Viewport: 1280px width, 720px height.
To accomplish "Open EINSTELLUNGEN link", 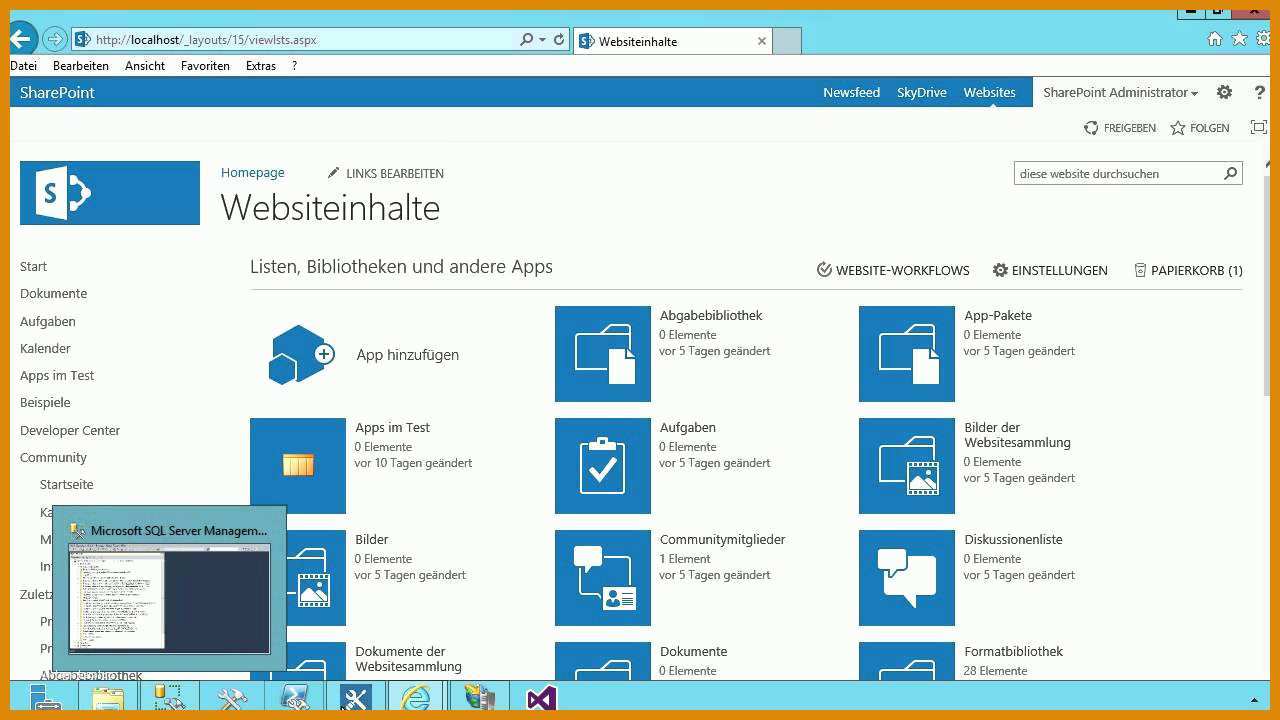I will click(x=1050, y=270).
